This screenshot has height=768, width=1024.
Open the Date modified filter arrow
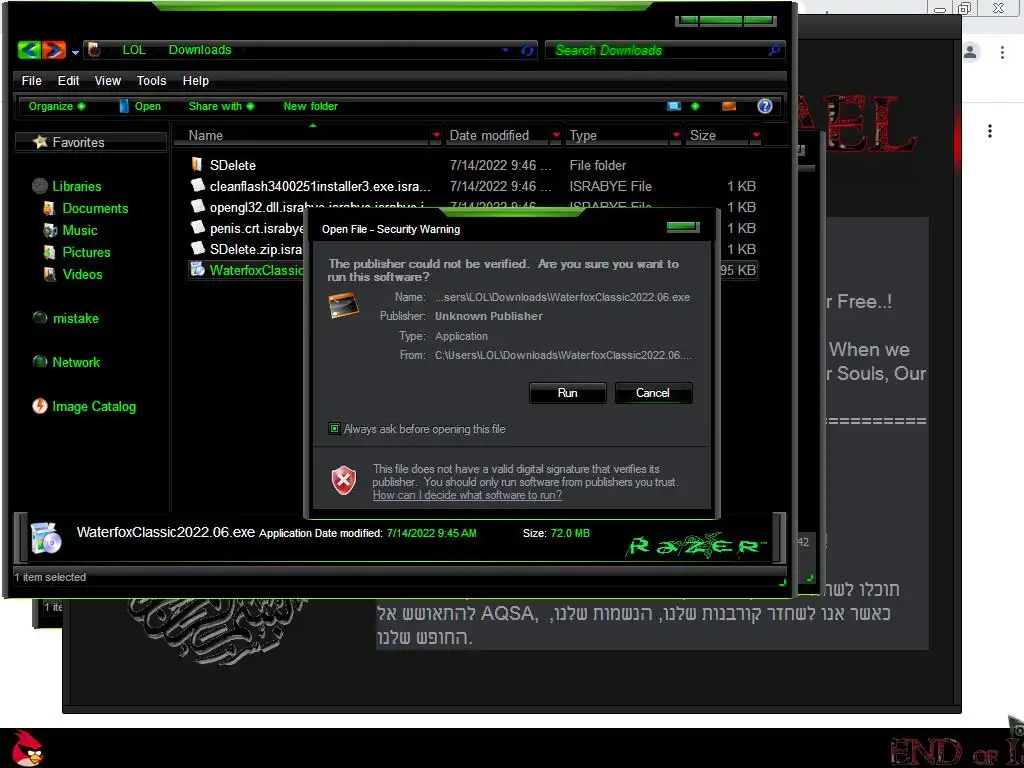tap(556, 135)
